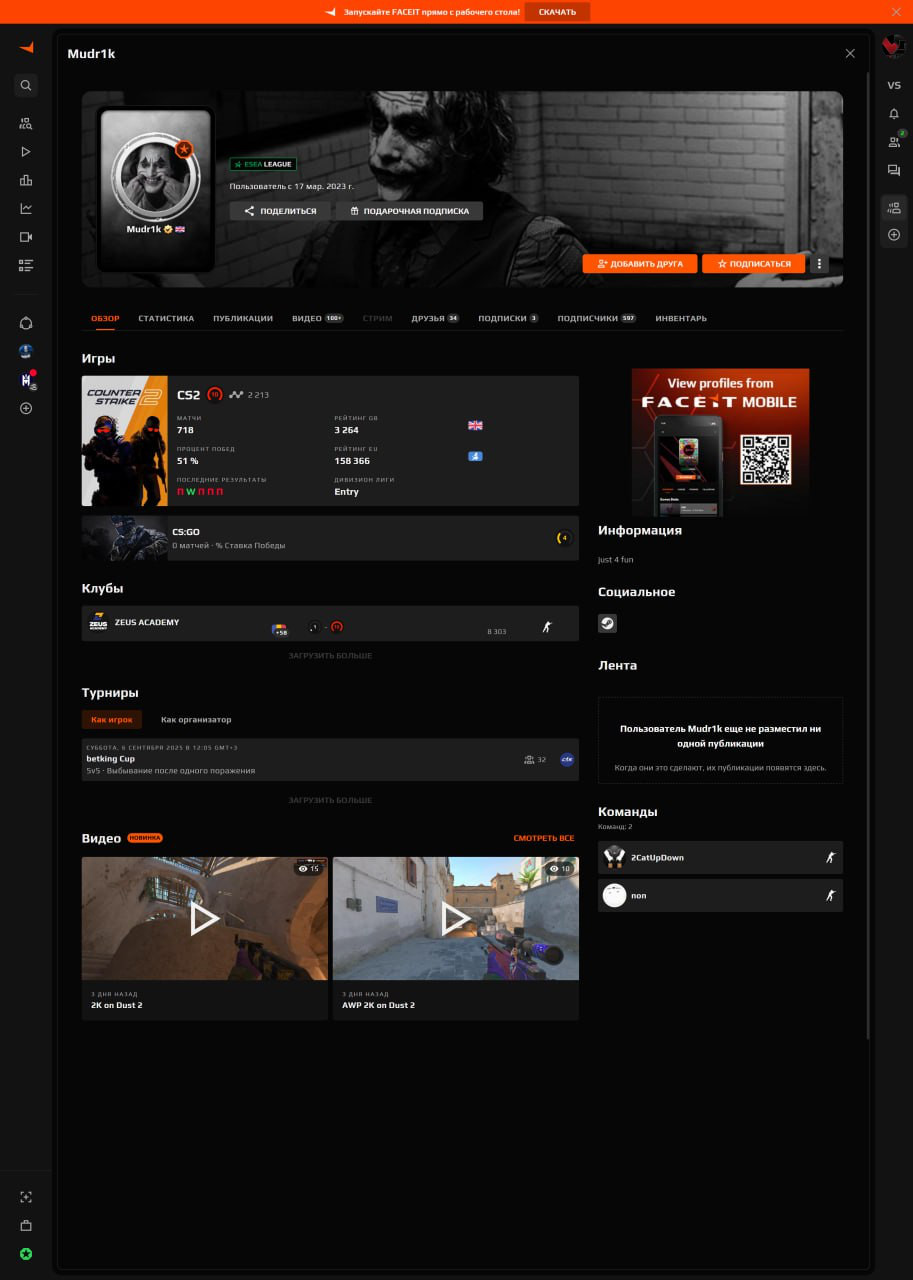The width and height of the screenshot is (913, 1280).
Task: Play the "AWP 2K on Dust 2" video
Action: click(x=456, y=918)
